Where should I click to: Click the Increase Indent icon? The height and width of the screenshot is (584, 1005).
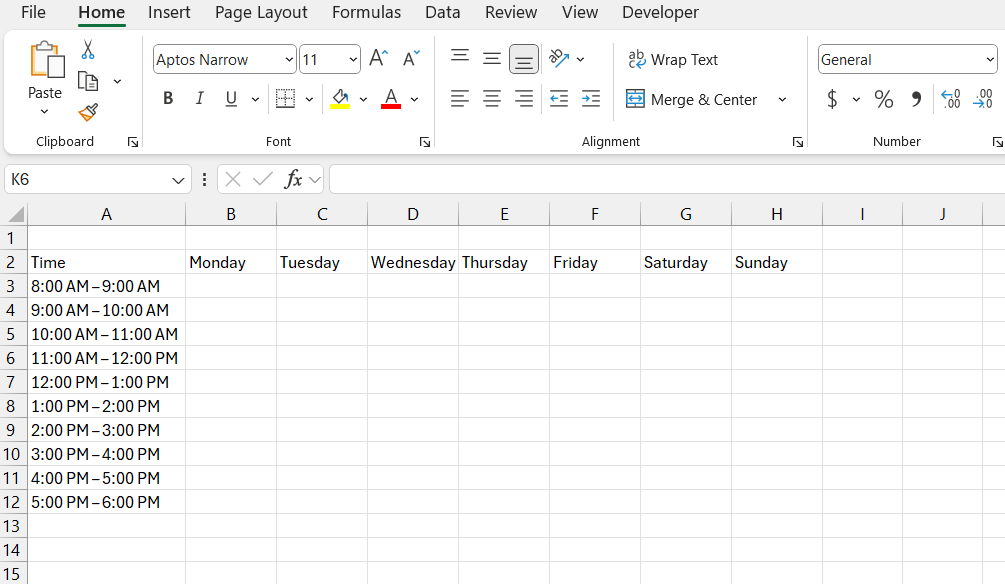click(590, 99)
